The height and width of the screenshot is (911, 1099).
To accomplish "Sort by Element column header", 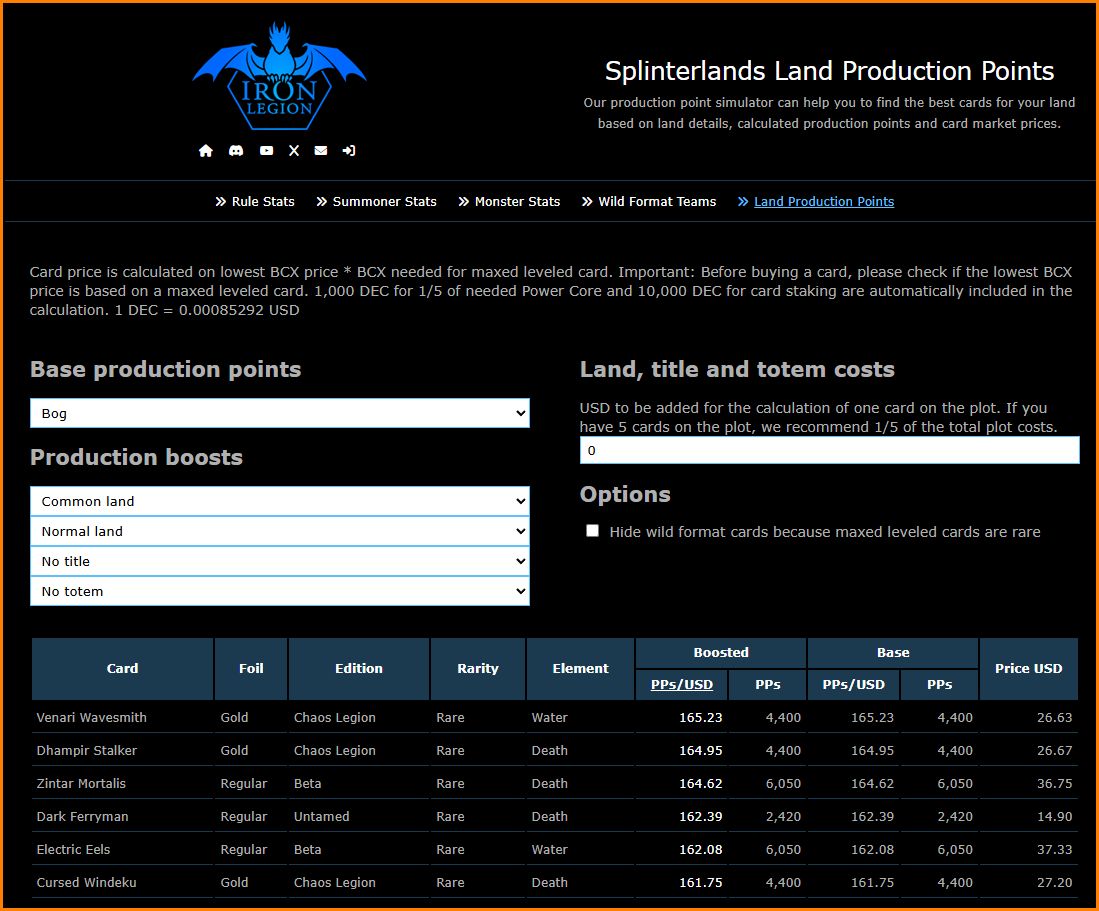I will coord(580,669).
